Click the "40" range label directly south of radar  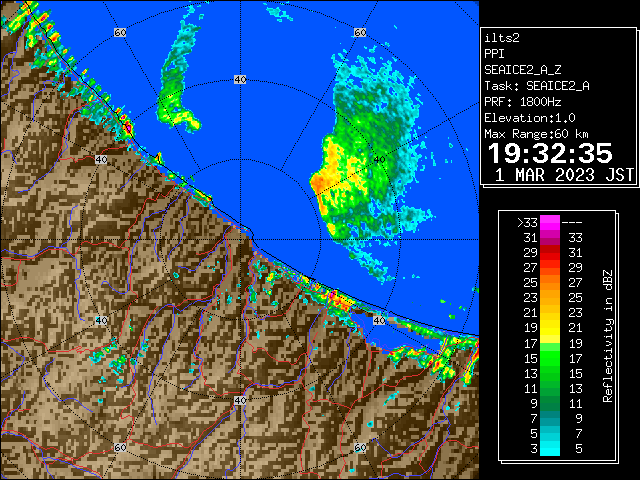240,400
